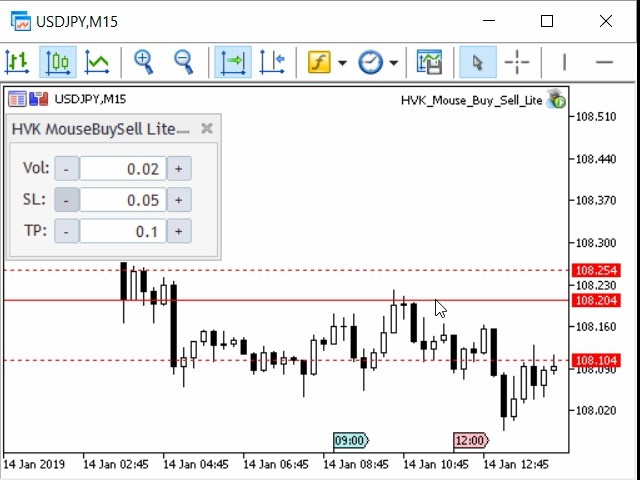Increase the TP value

[179, 231]
